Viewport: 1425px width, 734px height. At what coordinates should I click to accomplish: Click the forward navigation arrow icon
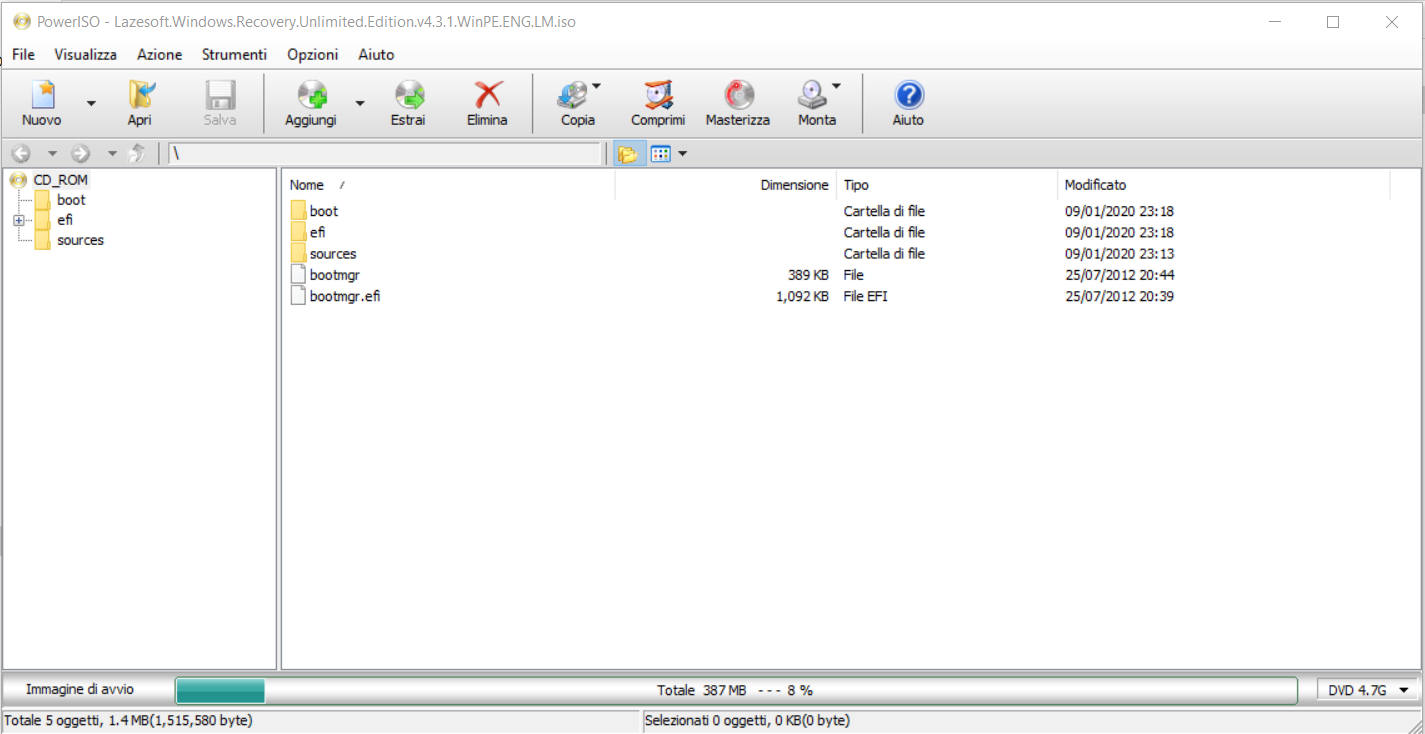(81, 154)
